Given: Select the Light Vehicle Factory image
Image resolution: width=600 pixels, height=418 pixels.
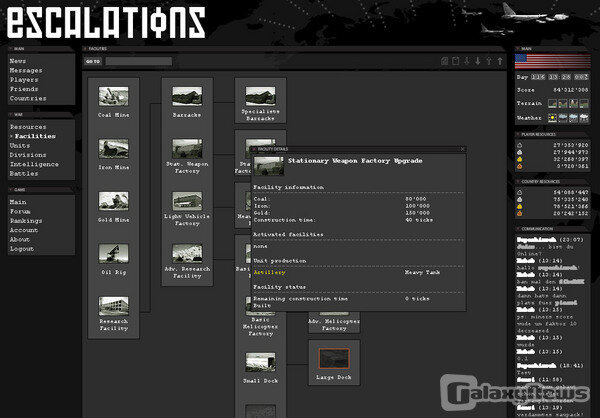Looking at the screenshot, I should pos(187,201).
